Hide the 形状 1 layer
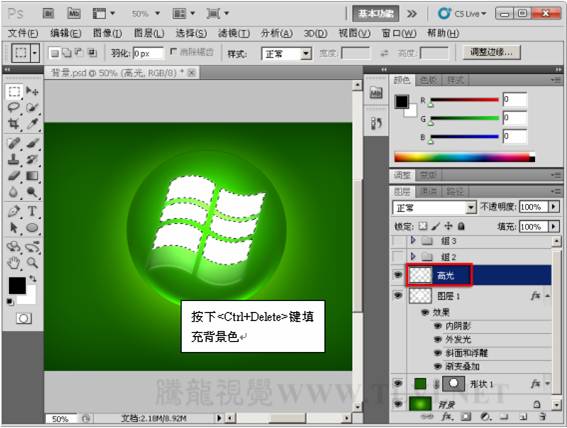 (x=398, y=384)
